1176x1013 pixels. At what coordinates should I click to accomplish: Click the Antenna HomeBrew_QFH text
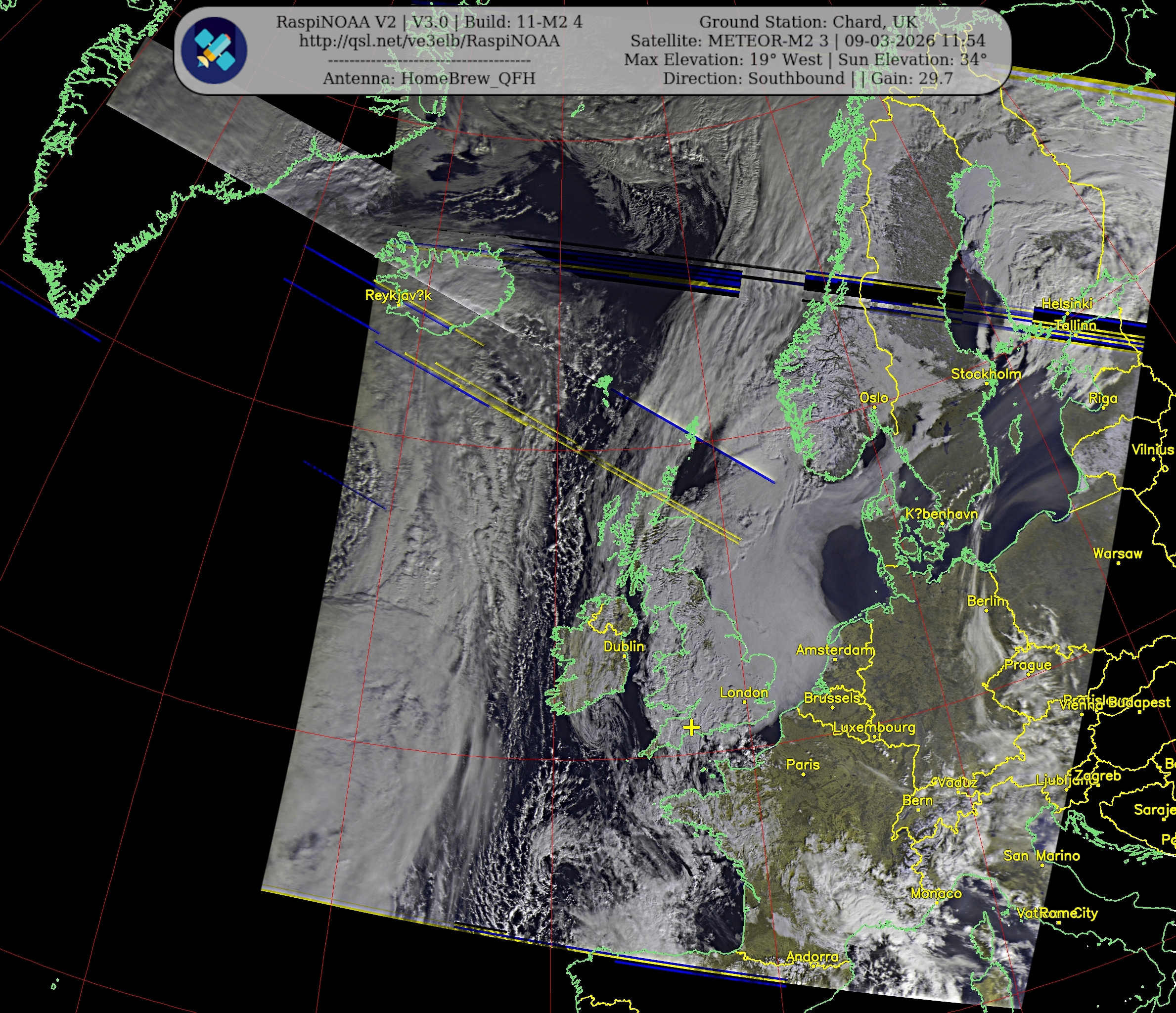click(x=429, y=78)
